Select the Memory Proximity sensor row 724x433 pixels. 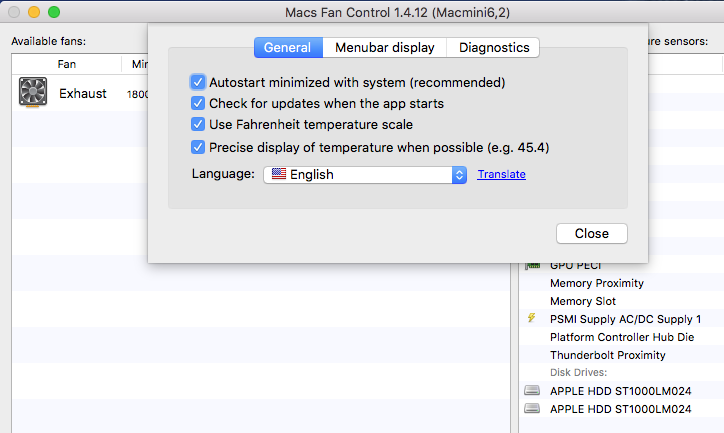click(596, 283)
